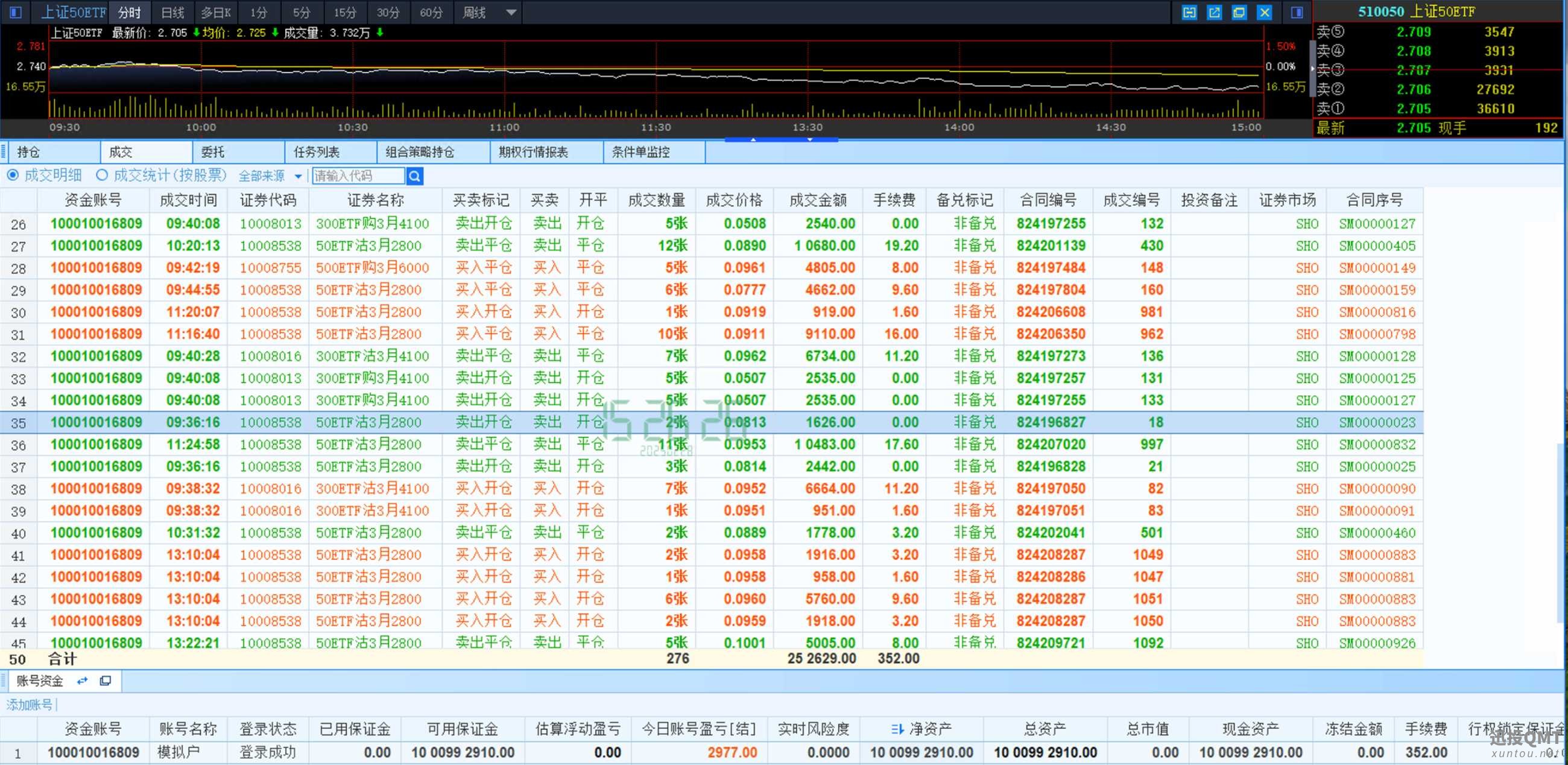Click the 上证50ETF title label in chart toolbar

click(74, 12)
